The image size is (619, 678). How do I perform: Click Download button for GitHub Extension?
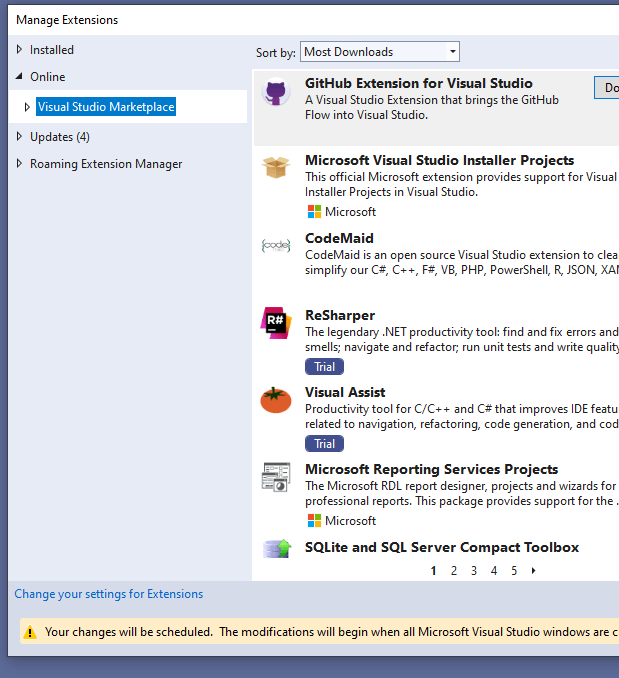coord(606,88)
